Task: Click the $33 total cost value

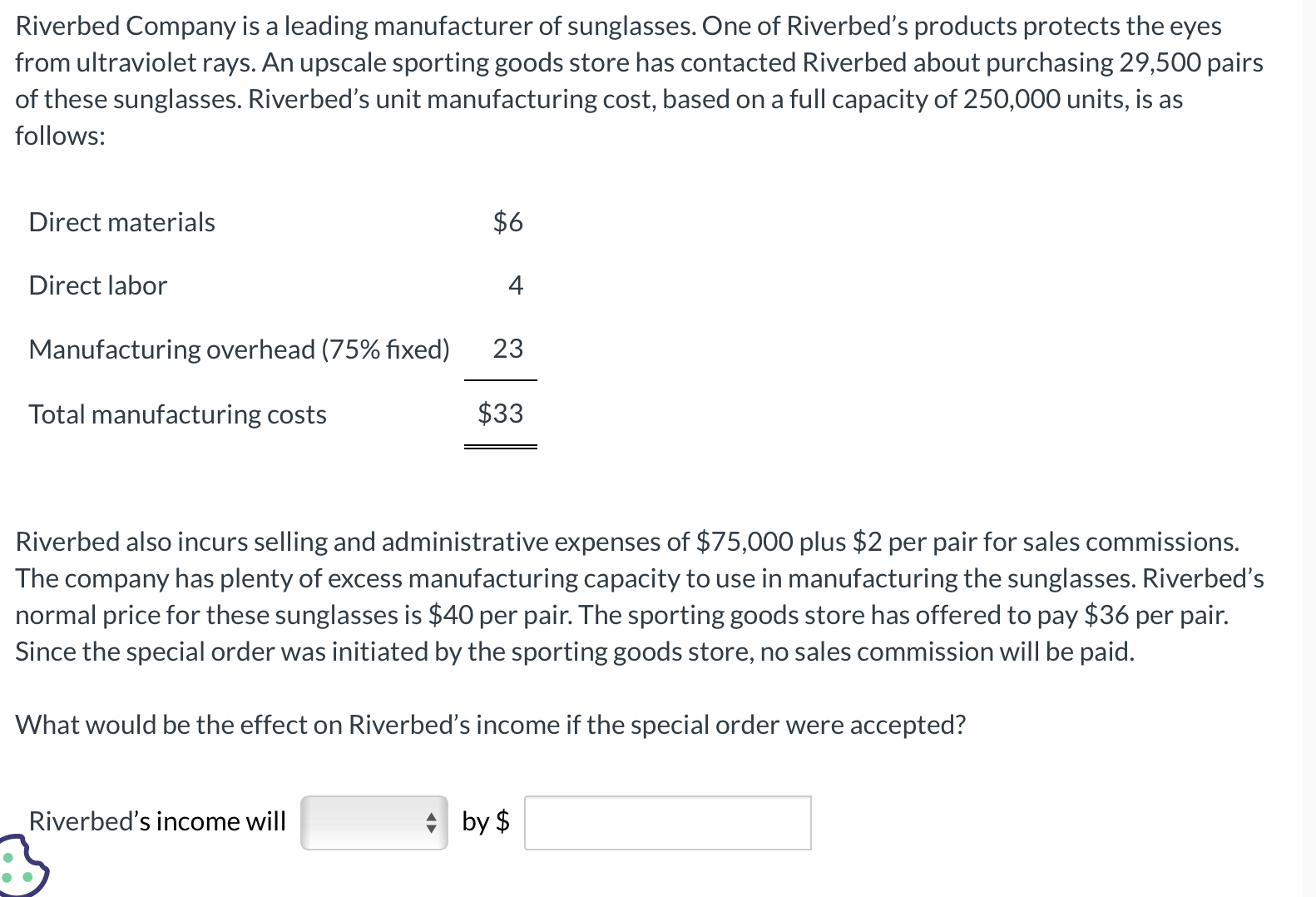Action: 500,414
